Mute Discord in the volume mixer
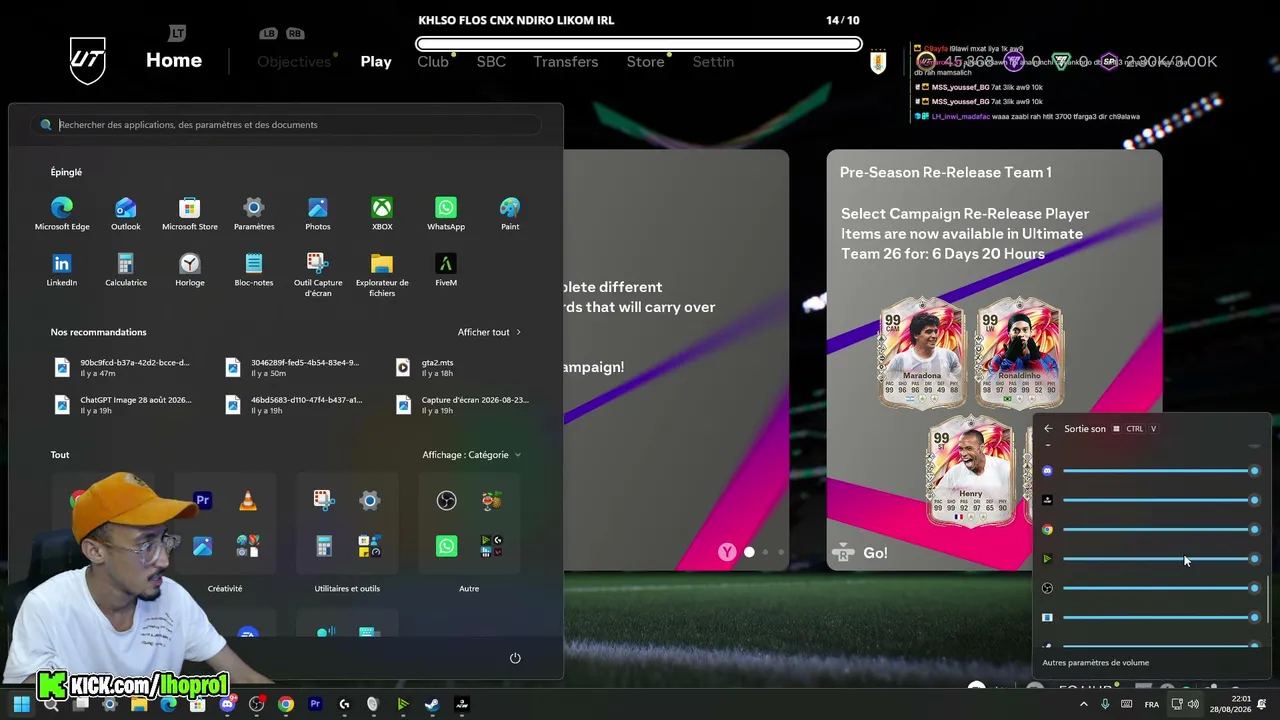1280x720 pixels. point(1047,471)
